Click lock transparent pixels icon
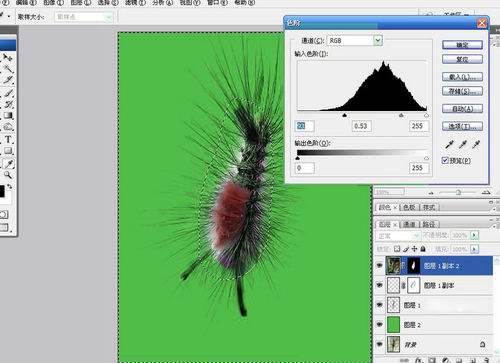 tap(397, 249)
